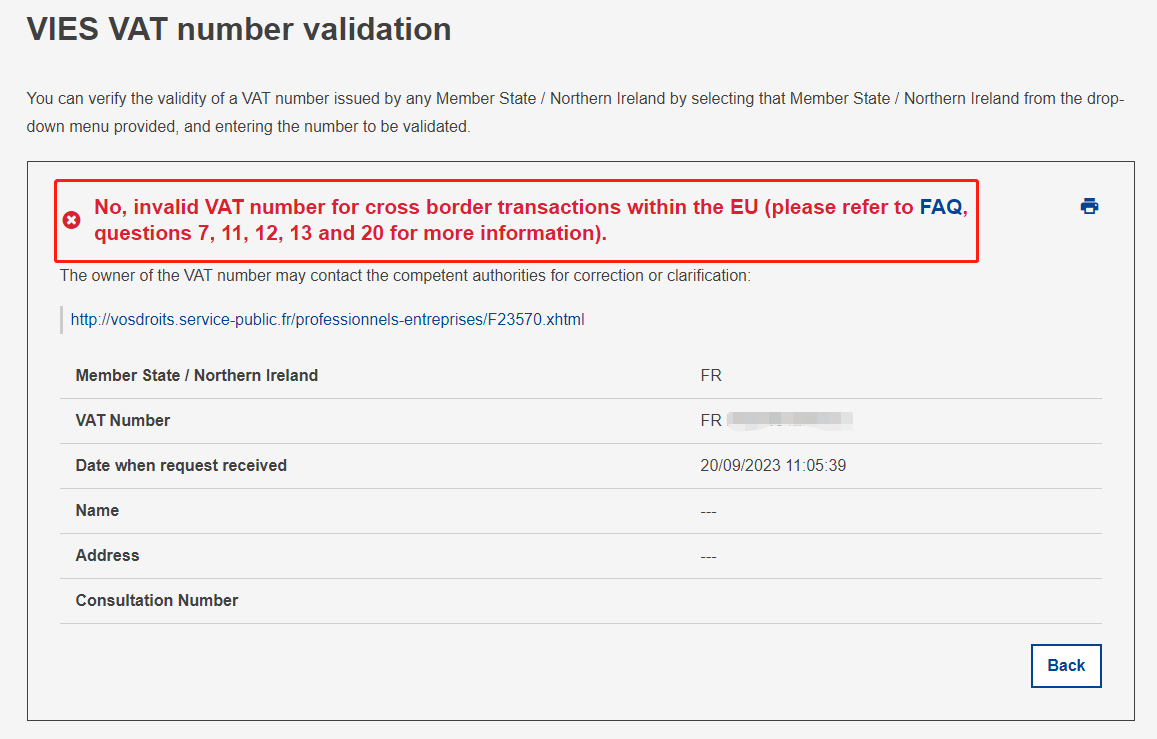Click the printer icon to print results
This screenshot has width=1157, height=739.
(x=1089, y=207)
